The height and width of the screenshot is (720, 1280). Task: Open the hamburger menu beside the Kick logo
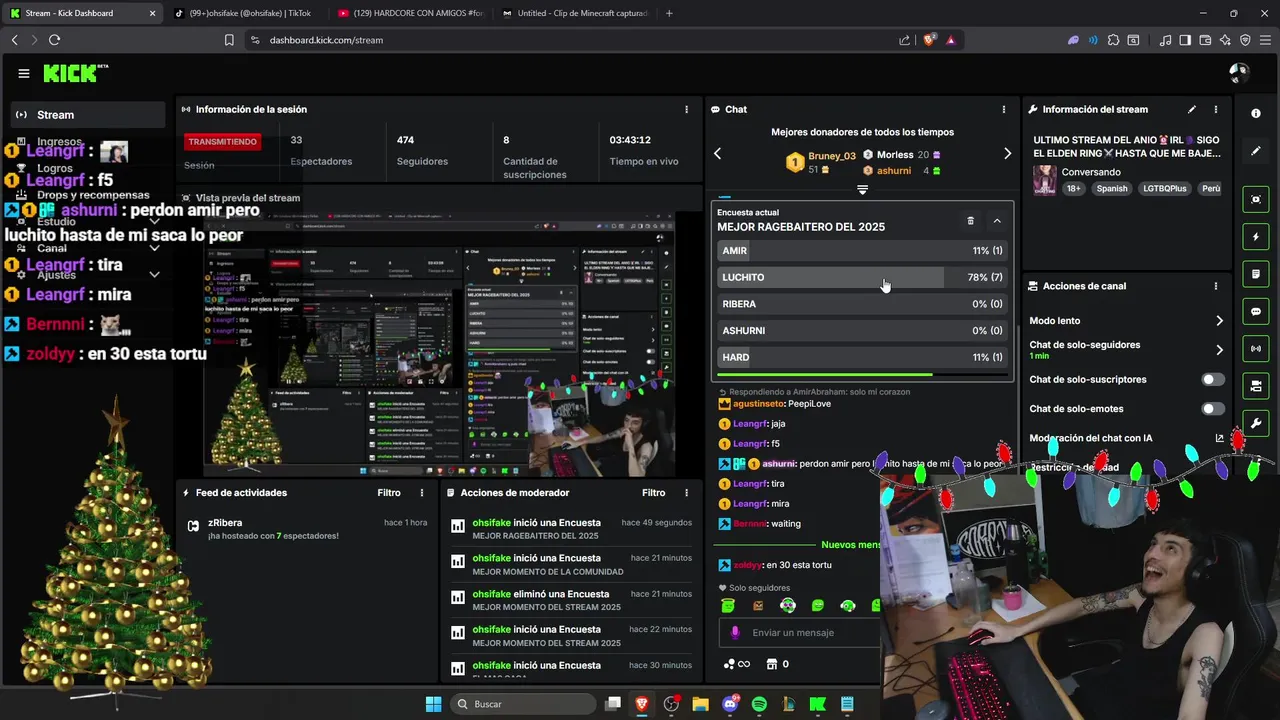click(x=24, y=73)
